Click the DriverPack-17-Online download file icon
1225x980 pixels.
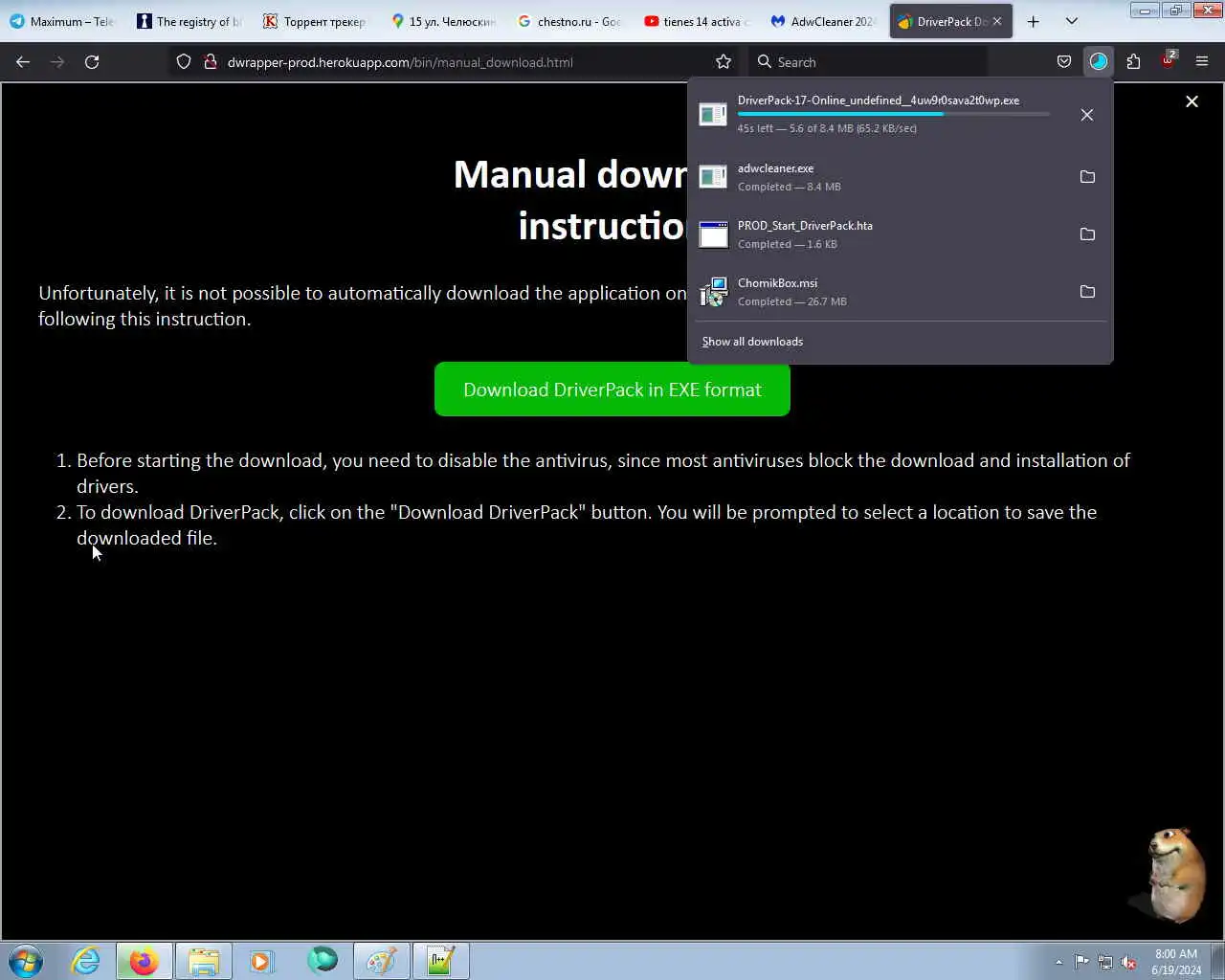[713, 115]
